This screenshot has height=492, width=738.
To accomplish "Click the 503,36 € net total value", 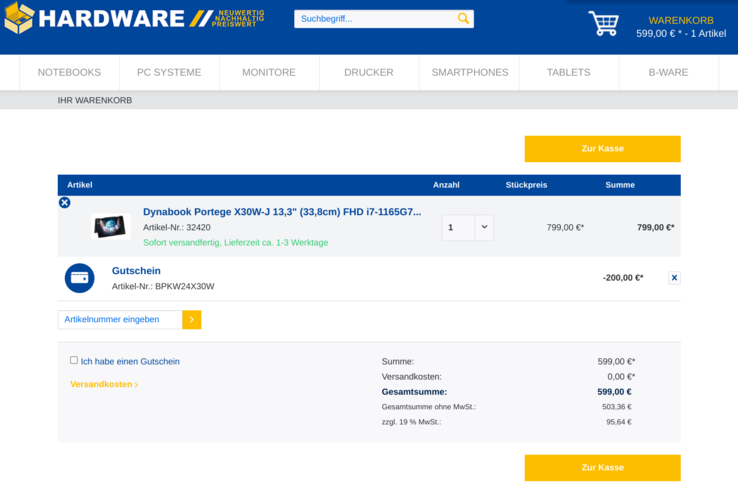I will [617, 407].
